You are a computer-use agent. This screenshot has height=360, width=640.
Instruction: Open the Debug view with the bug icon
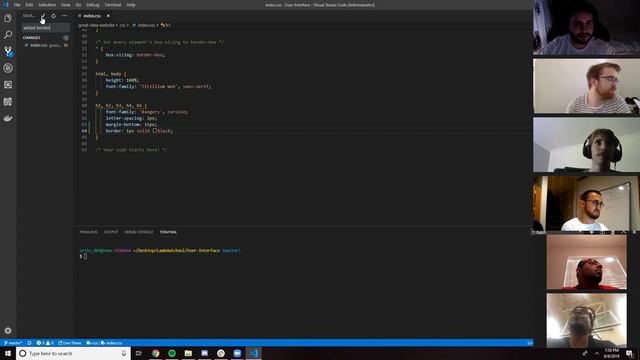pyautogui.click(x=8, y=68)
